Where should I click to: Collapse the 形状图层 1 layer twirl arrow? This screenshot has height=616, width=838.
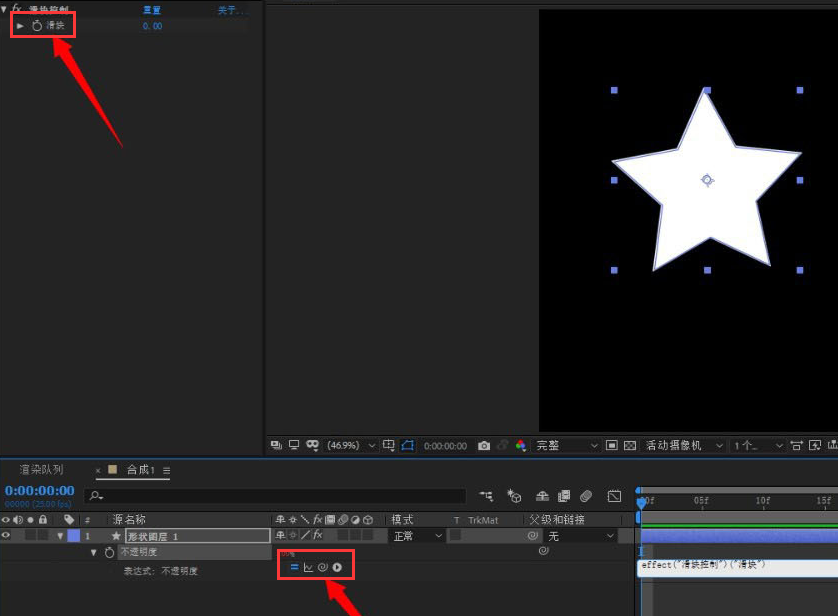pyautogui.click(x=60, y=536)
